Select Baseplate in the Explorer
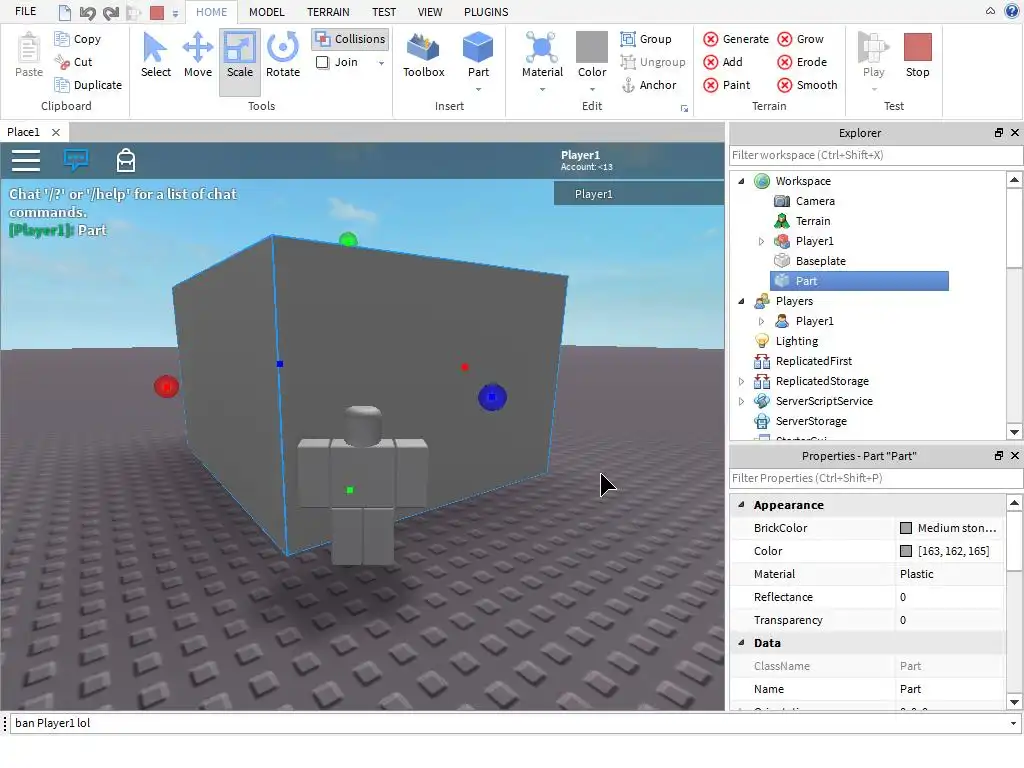 click(x=820, y=261)
